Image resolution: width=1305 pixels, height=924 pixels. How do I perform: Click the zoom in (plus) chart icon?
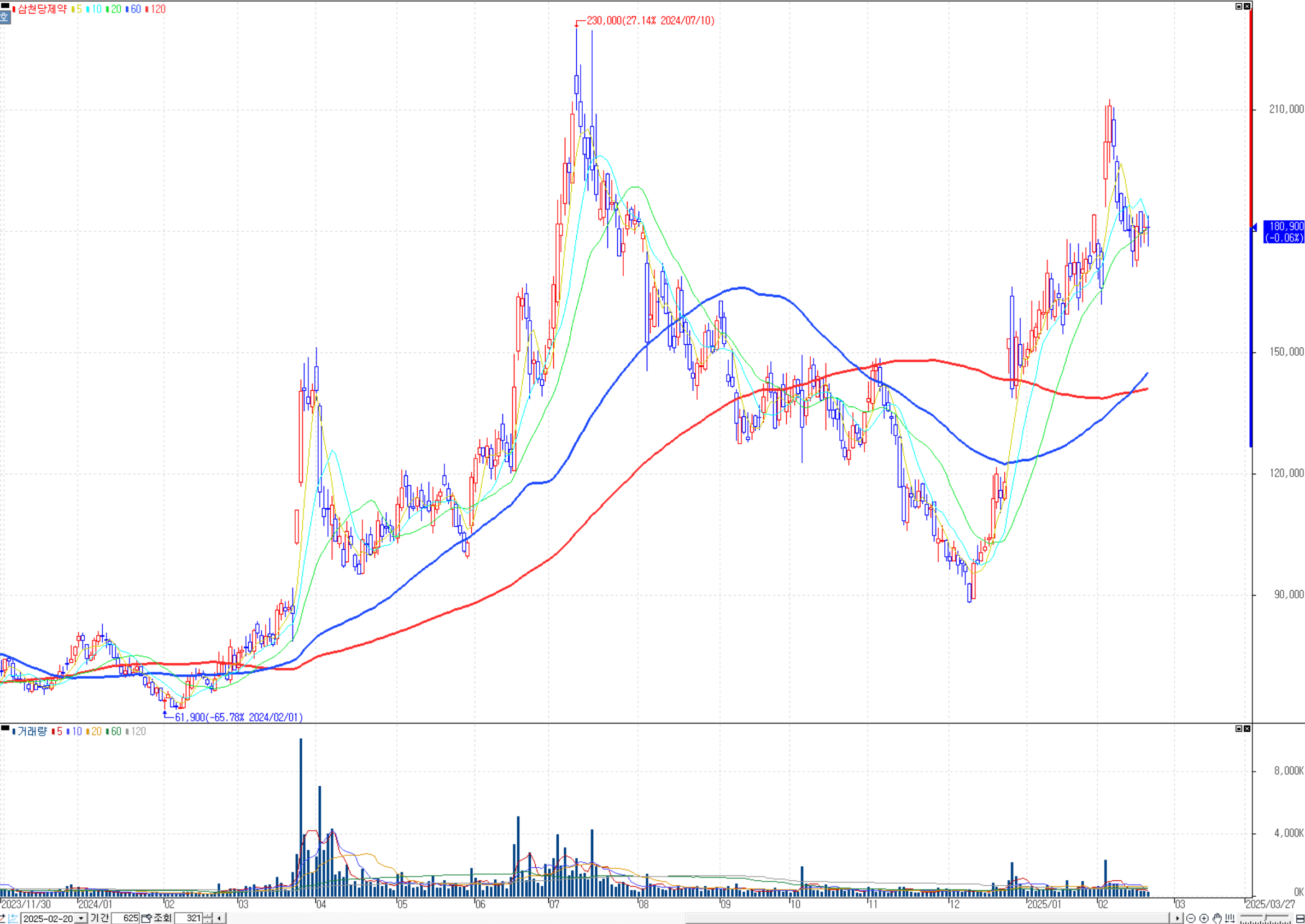point(1204,919)
